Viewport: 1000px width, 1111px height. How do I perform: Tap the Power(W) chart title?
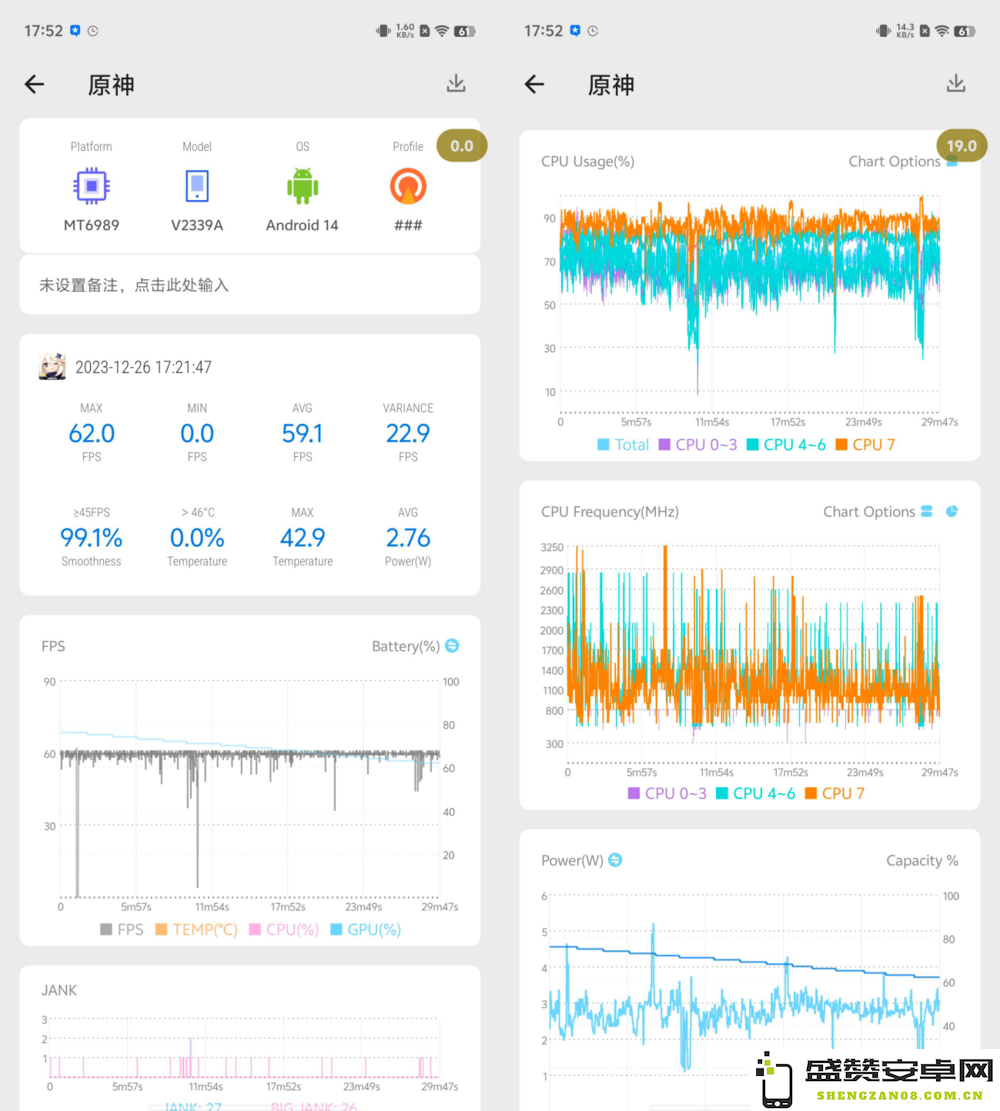tap(572, 860)
